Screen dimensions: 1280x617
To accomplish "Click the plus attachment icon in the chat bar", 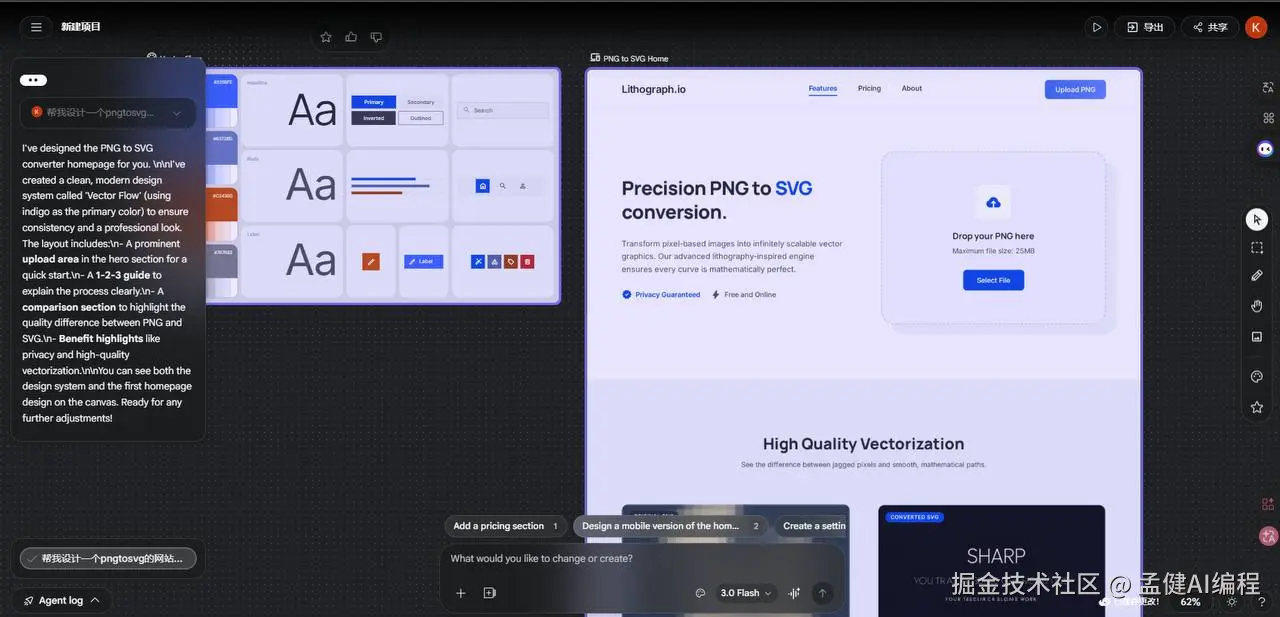I will (460, 592).
